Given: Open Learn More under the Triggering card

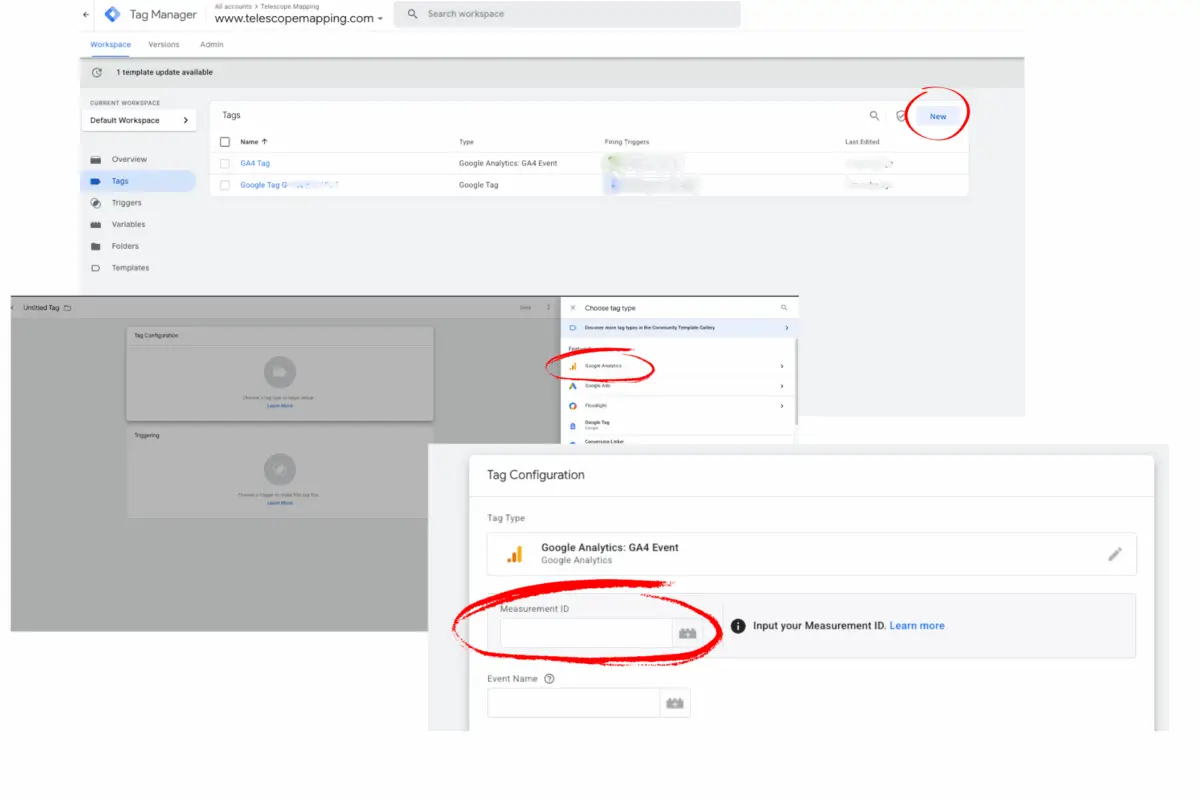Looking at the screenshot, I should (280, 503).
